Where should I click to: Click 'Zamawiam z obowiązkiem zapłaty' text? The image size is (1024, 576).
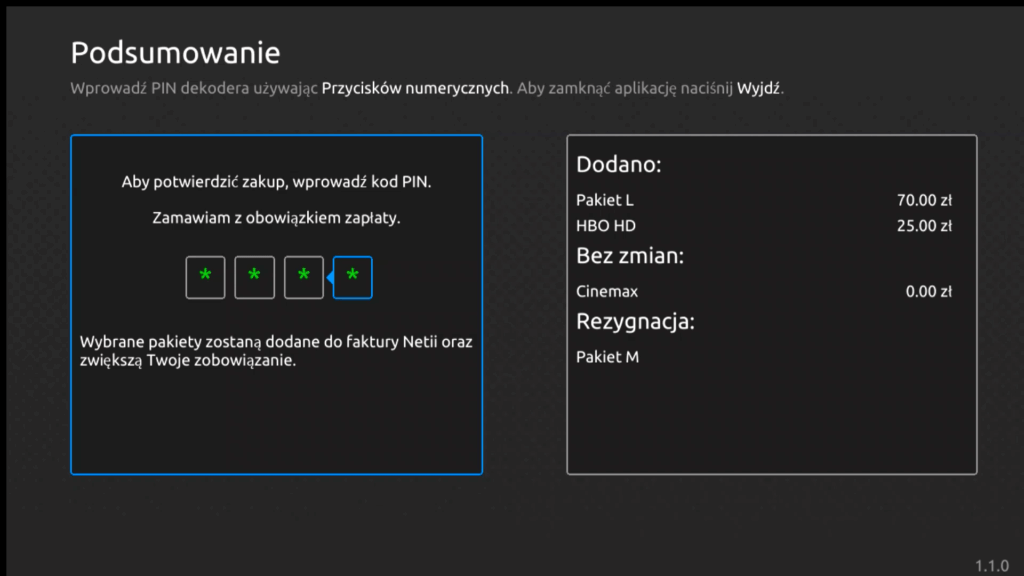pos(276,218)
